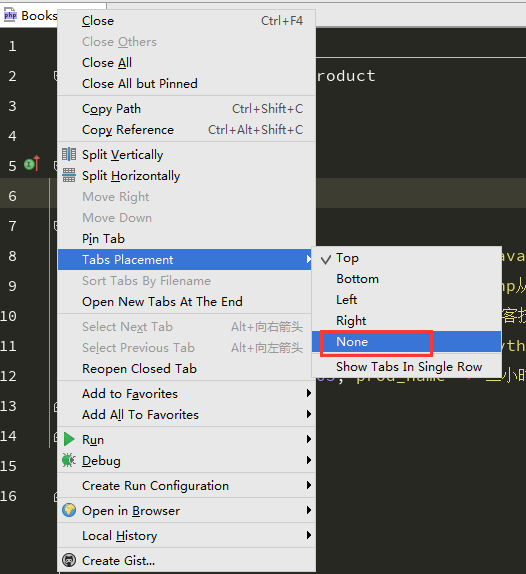The width and height of the screenshot is (526, 574).
Task: Click Close in the context menu
Action: click(186, 21)
